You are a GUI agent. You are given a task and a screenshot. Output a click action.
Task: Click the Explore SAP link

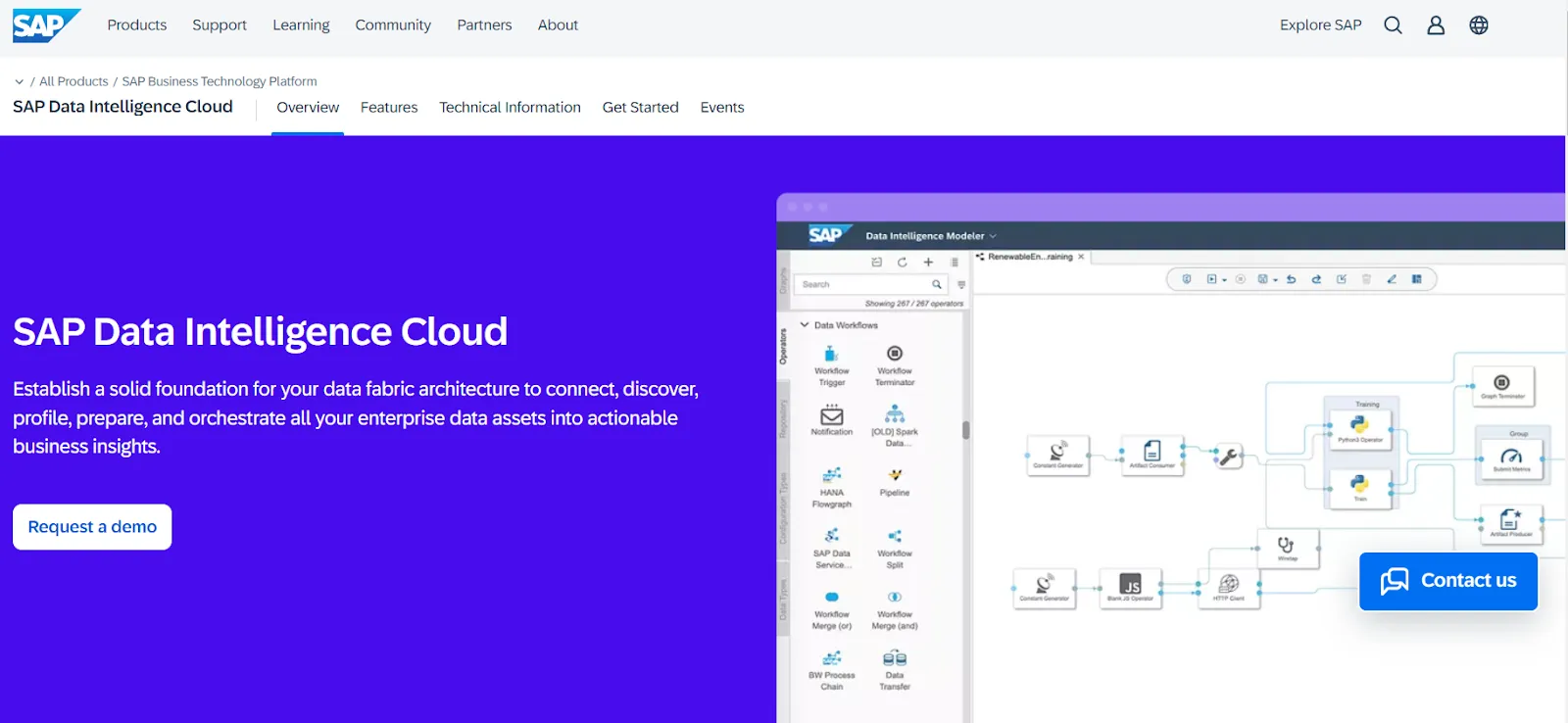point(1320,25)
